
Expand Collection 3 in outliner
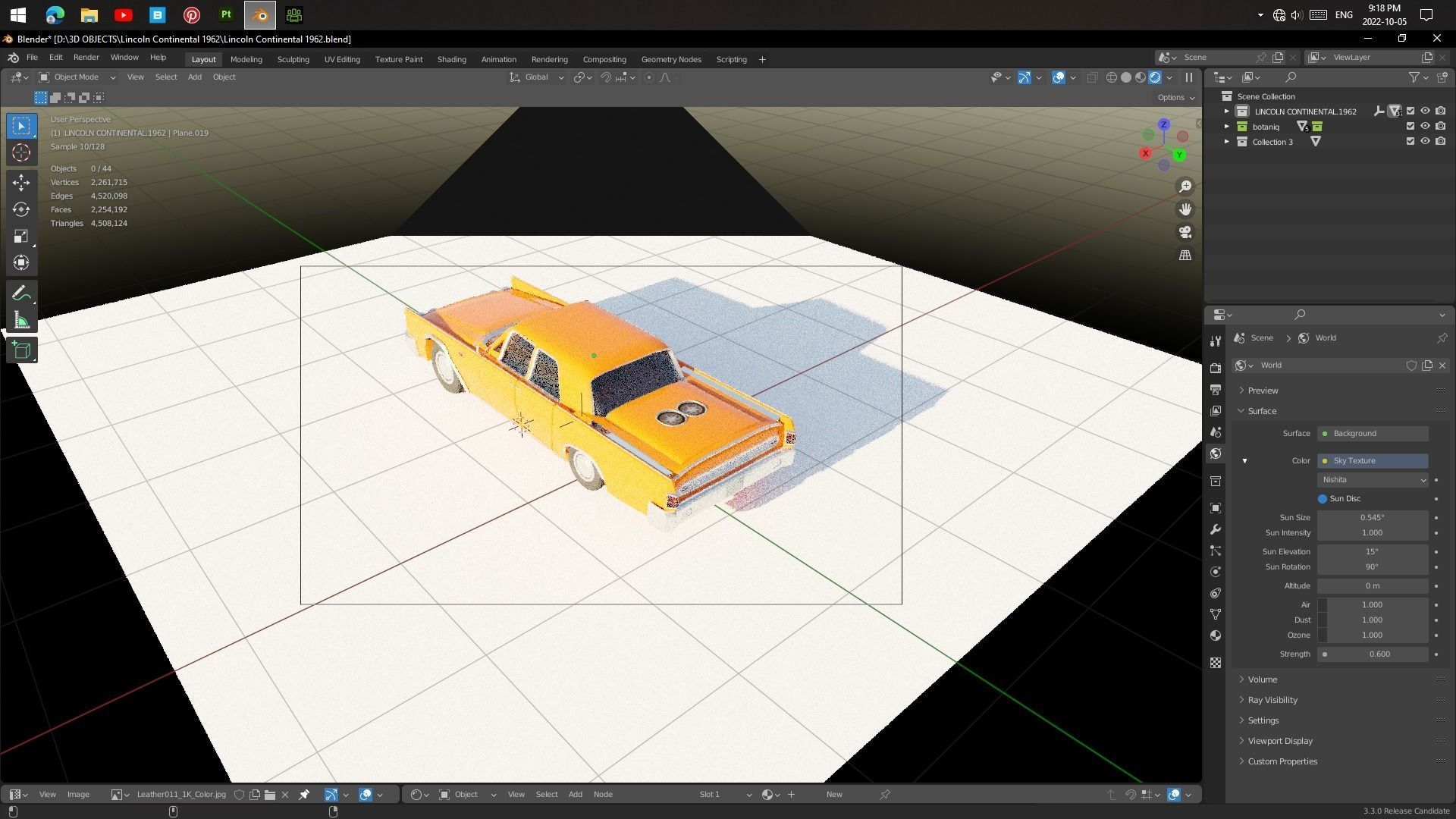pyautogui.click(x=1226, y=142)
